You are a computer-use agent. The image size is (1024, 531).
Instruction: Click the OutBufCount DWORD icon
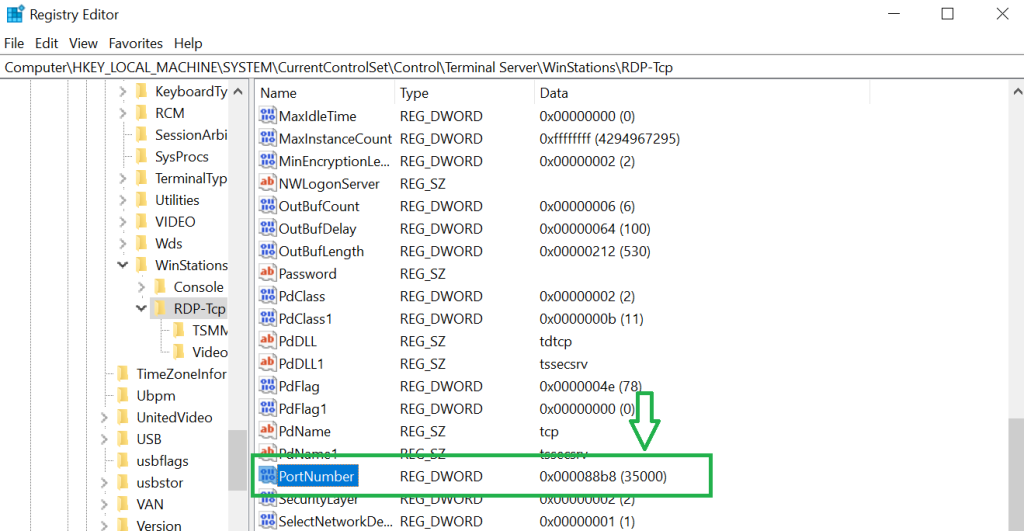[x=267, y=206]
